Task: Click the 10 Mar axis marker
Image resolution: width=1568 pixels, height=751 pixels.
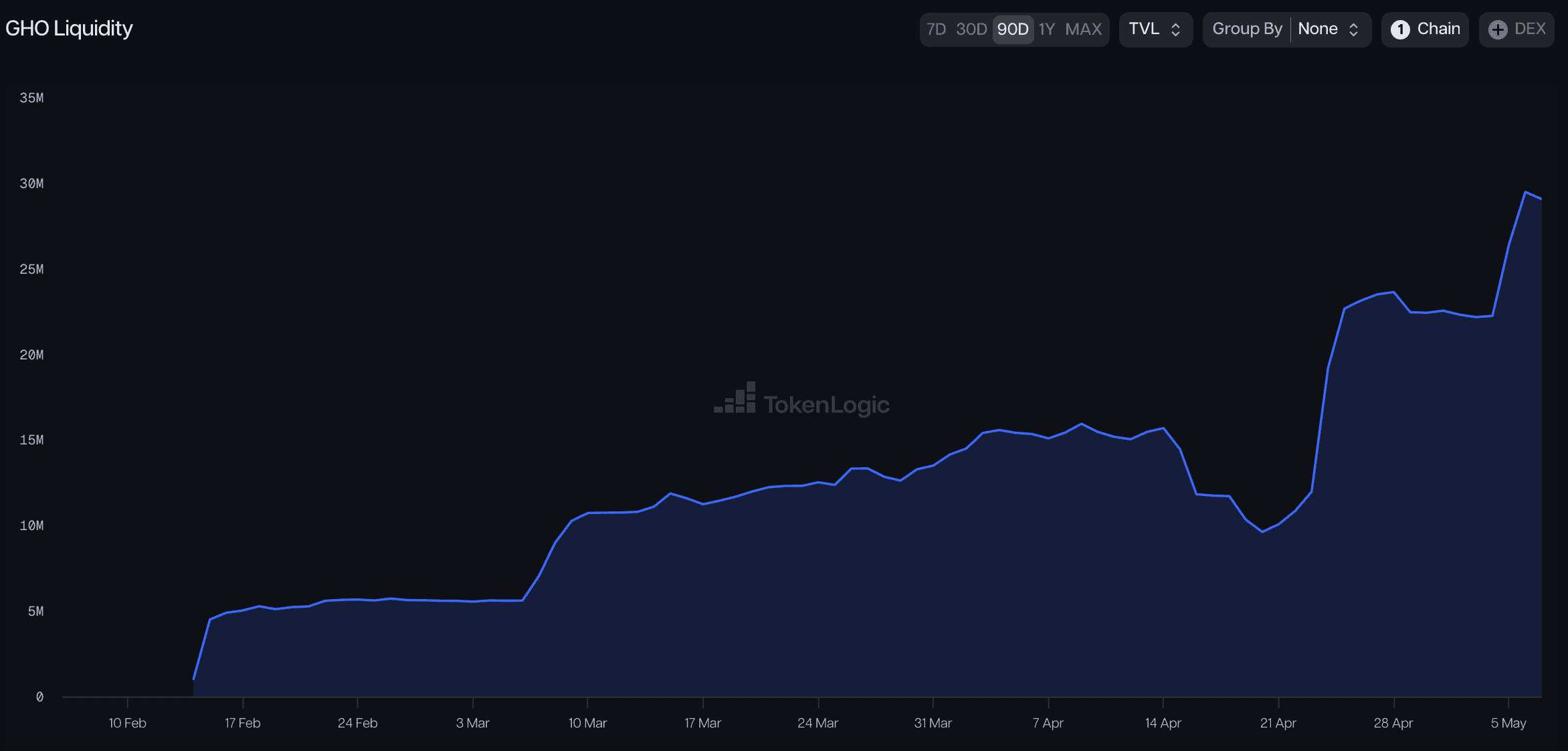Action: click(x=587, y=723)
